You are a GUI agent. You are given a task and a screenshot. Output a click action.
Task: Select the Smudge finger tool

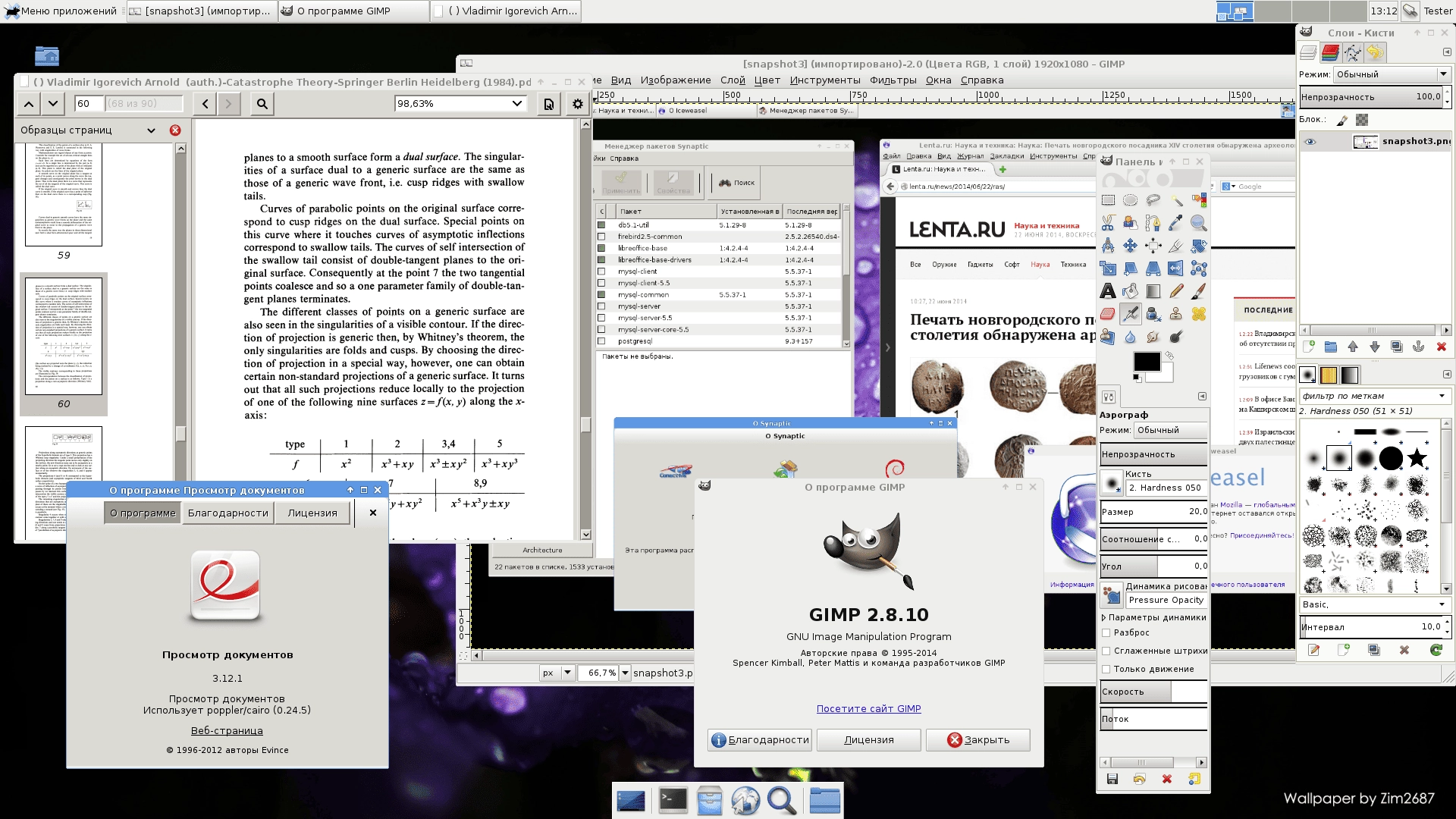(x=1153, y=337)
